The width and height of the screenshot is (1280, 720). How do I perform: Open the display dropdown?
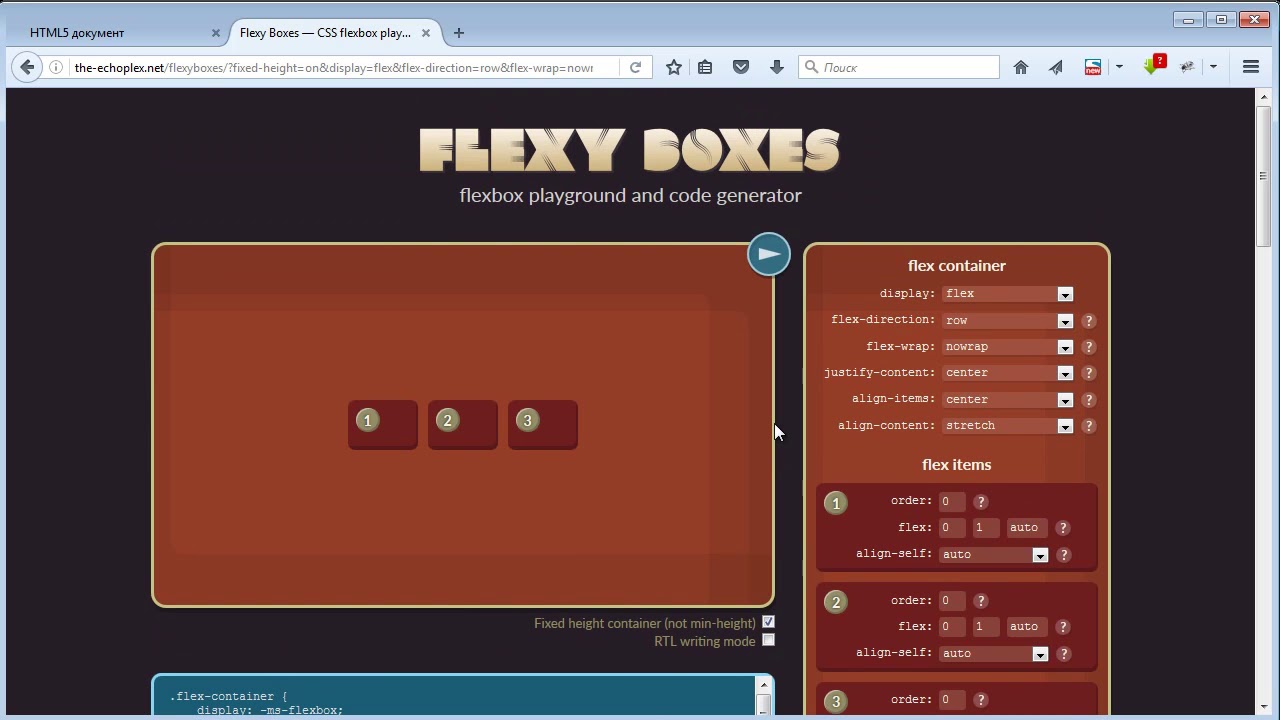(1008, 294)
